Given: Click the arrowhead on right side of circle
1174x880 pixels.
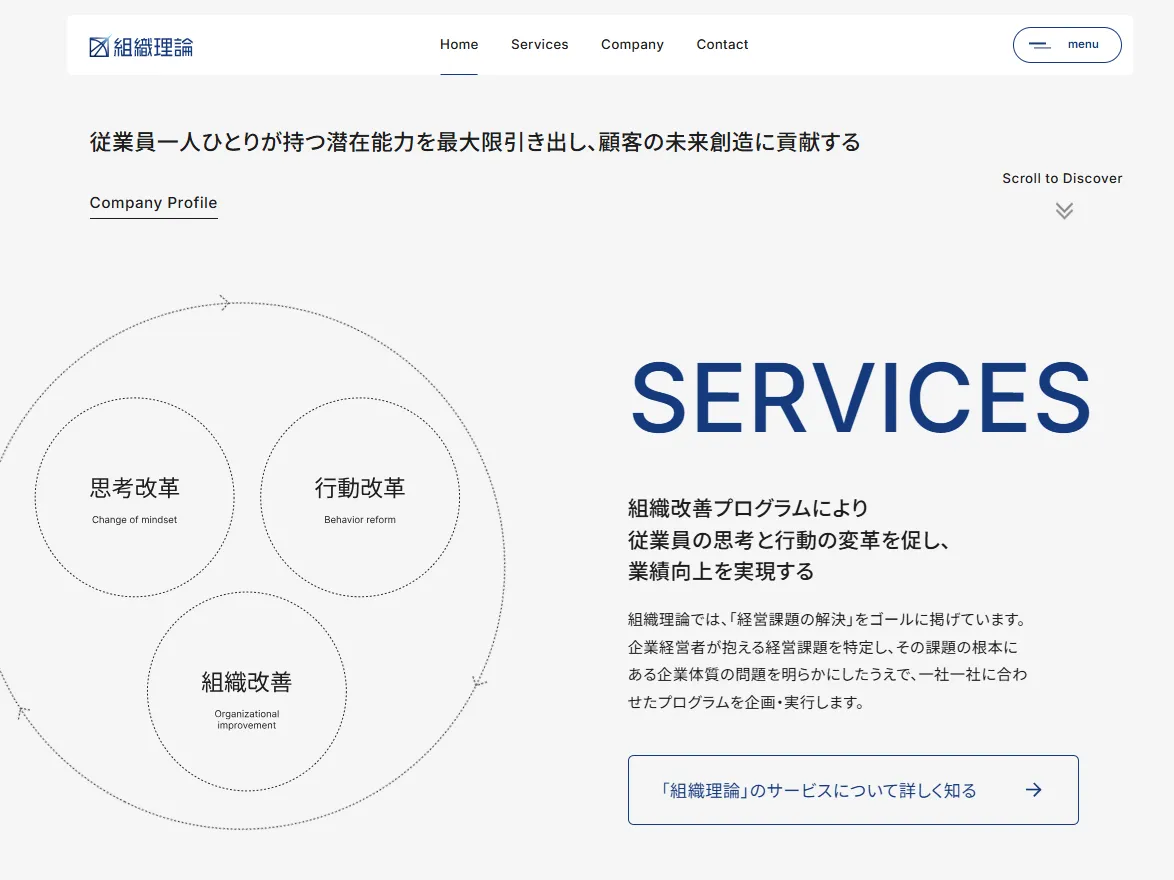Looking at the screenshot, I should point(479,682).
